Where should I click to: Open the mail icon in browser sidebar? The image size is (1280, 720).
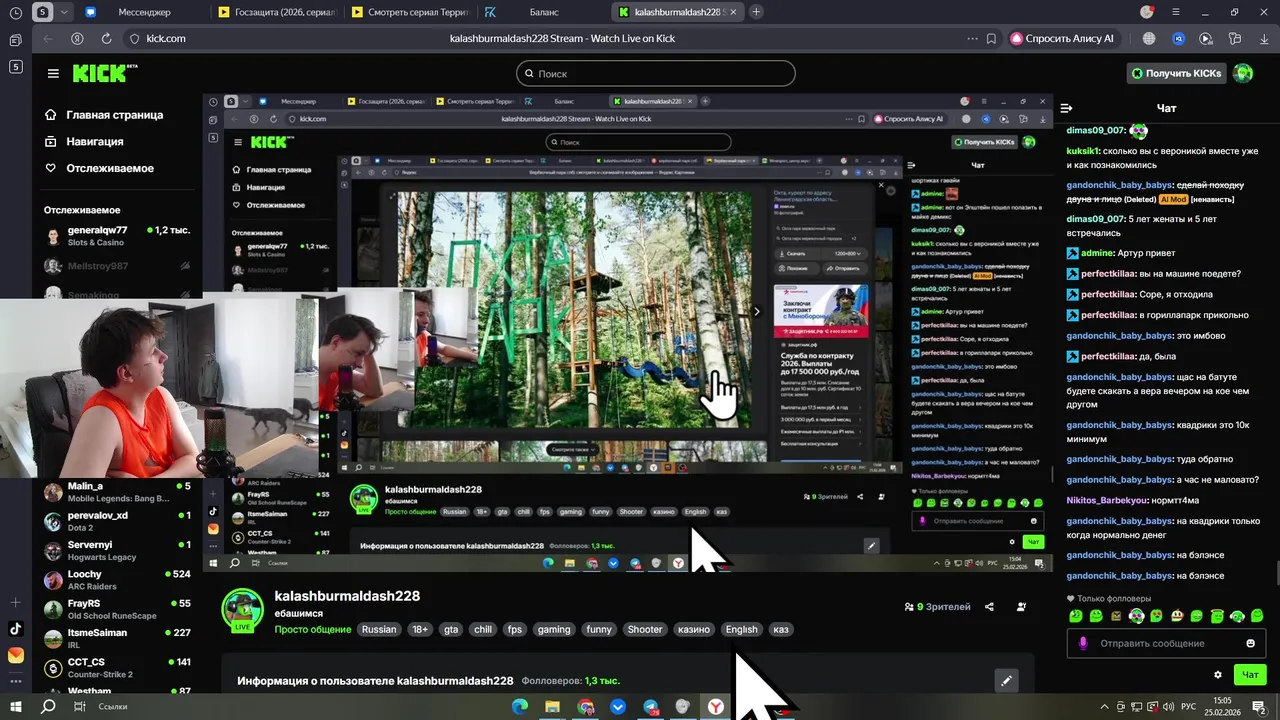tap(15, 655)
